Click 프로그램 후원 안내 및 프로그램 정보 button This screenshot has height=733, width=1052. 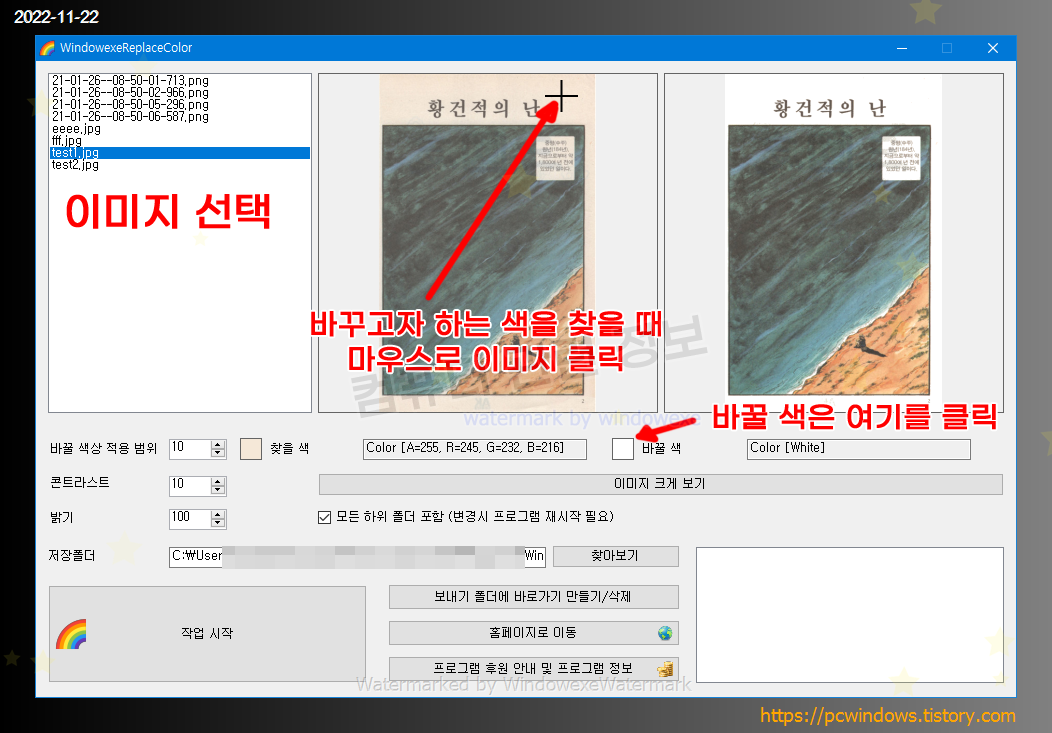click(x=534, y=669)
